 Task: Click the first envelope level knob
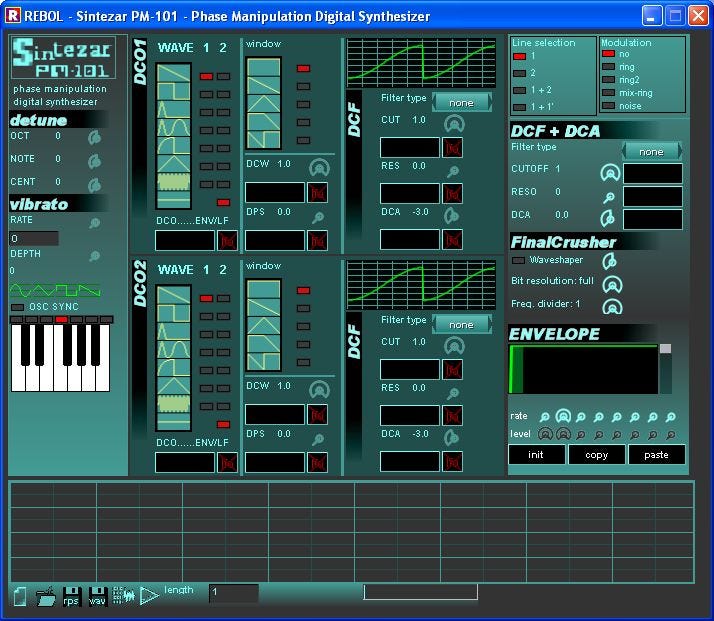tap(545, 434)
